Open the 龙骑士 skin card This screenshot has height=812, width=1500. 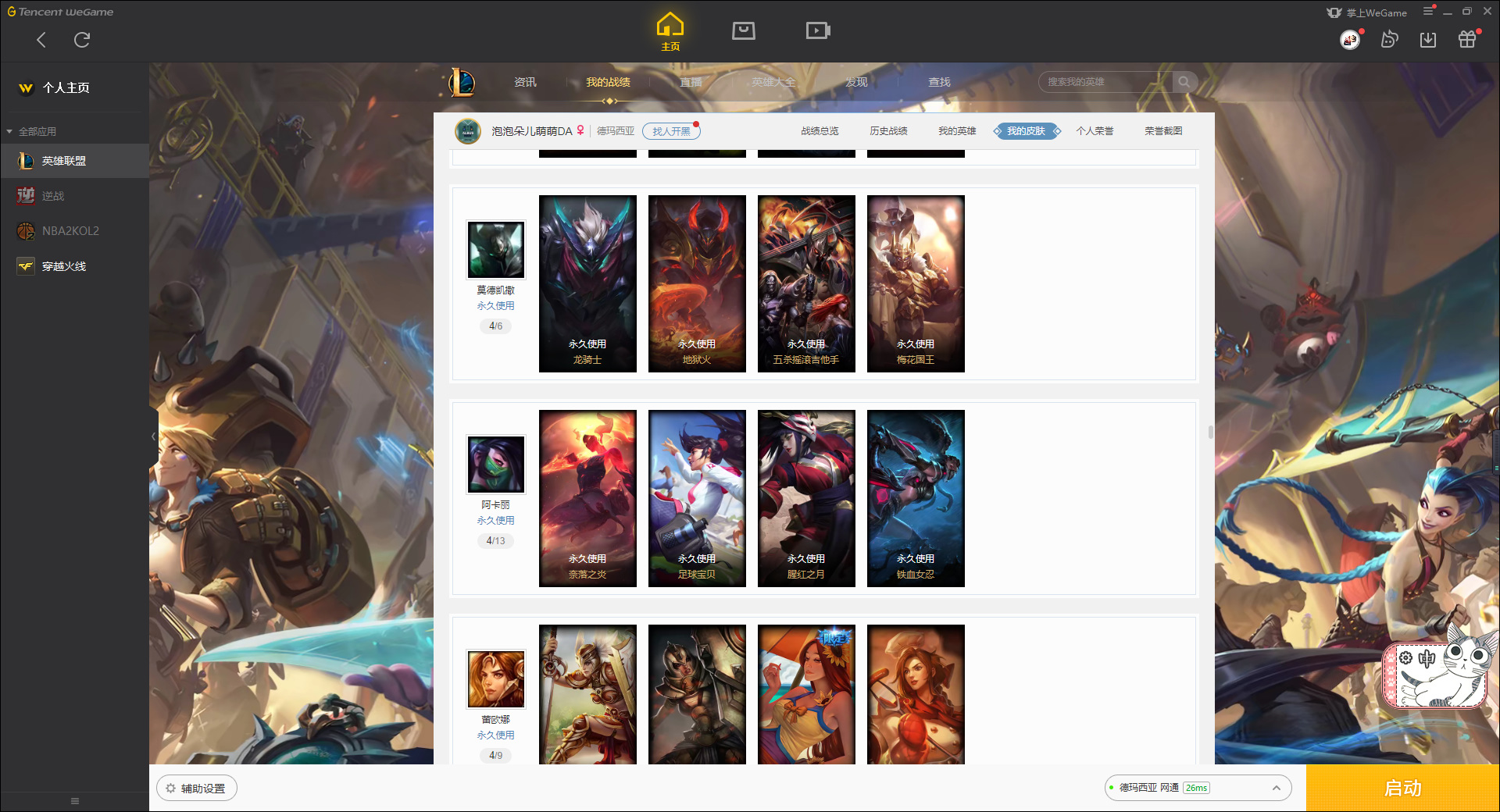coord(587,283)
